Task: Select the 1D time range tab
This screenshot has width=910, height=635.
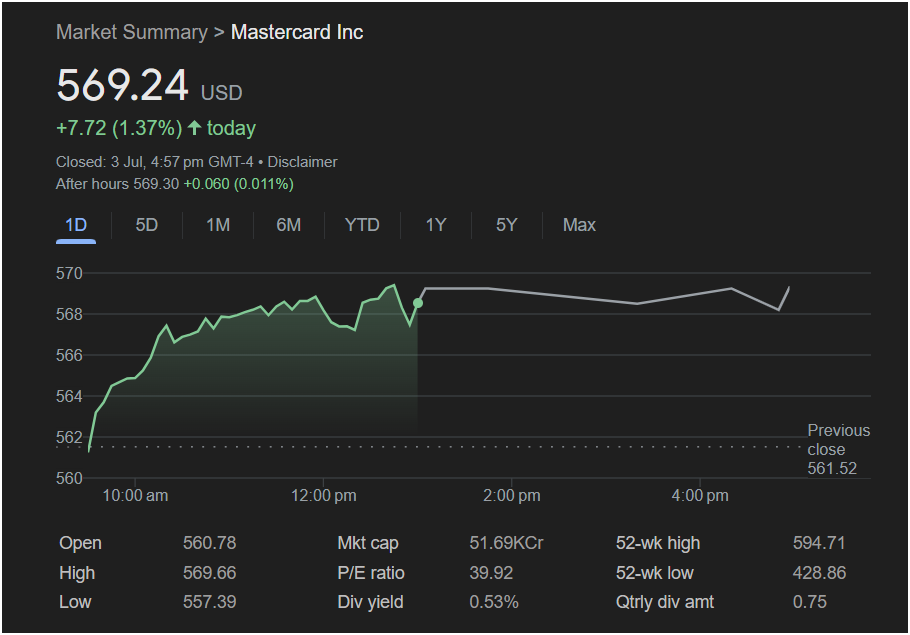Action: [76, 225]
